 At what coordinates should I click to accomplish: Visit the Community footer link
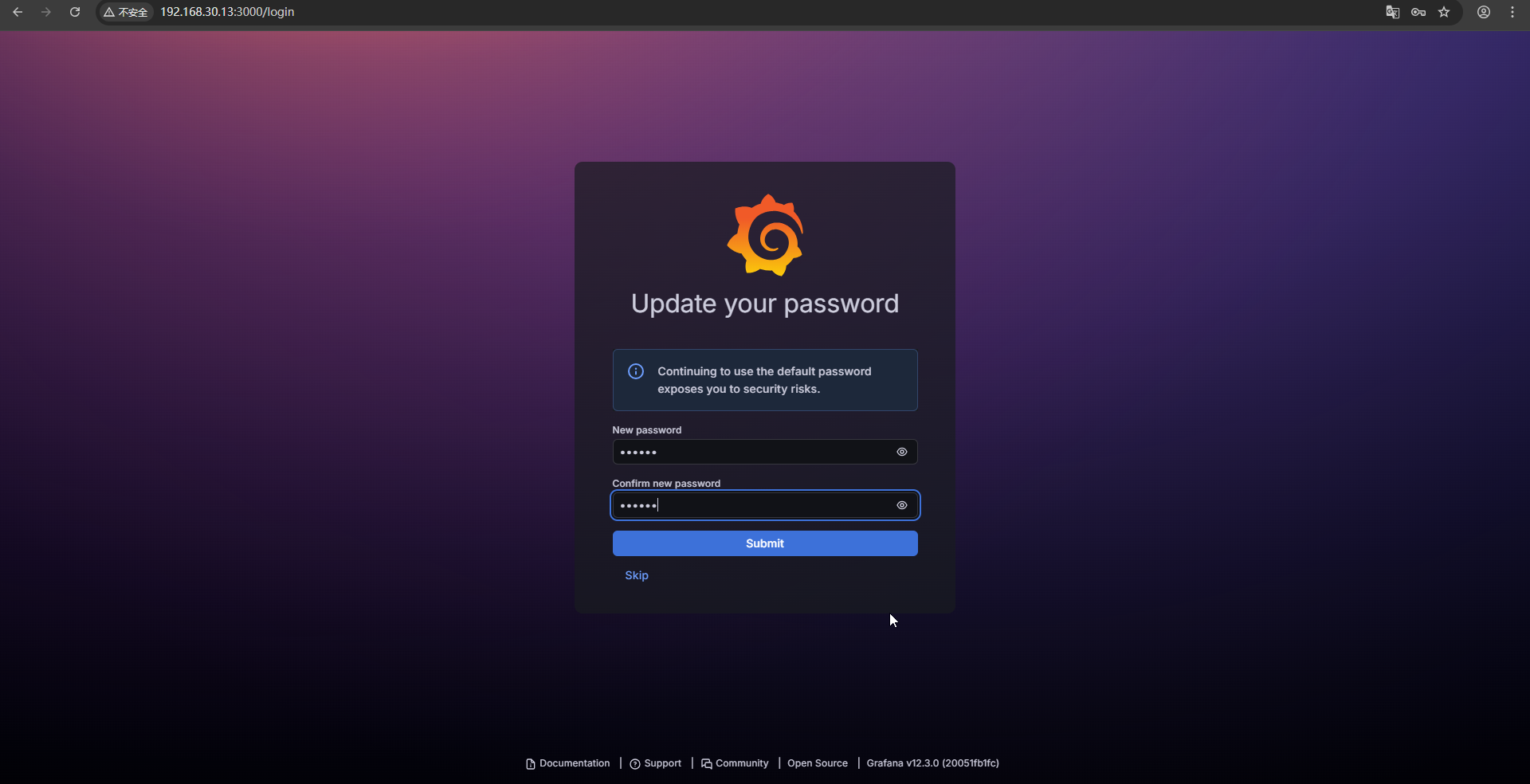[735, 763]
